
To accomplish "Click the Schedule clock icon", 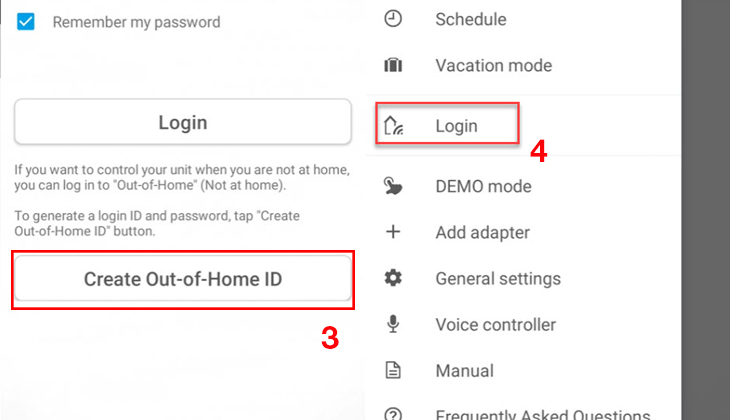I will [393, 19].
